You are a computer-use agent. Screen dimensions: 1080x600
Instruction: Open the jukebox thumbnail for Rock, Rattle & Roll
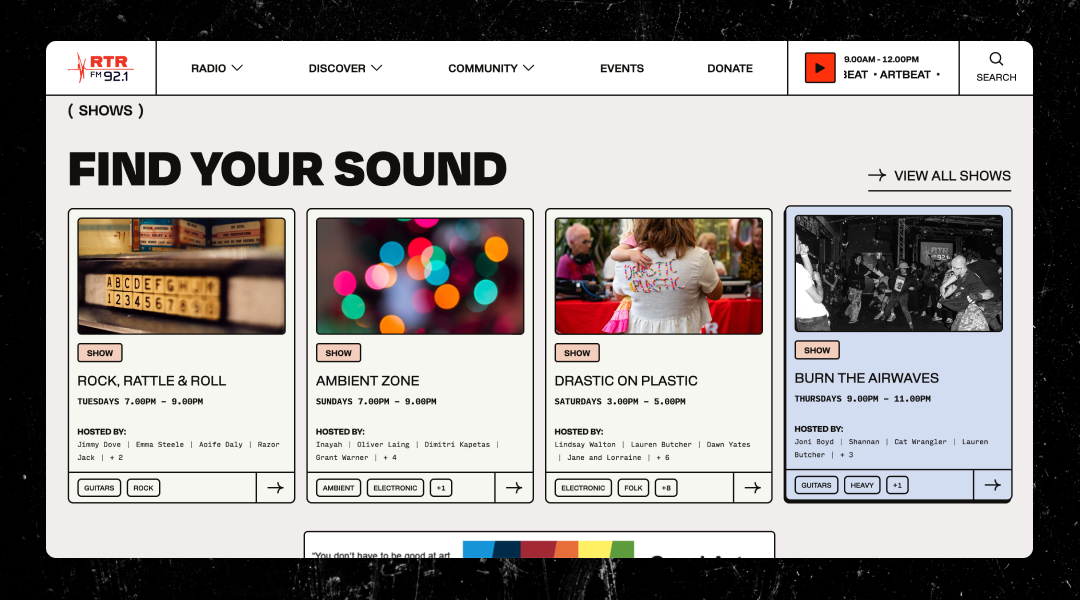(181, 276)
